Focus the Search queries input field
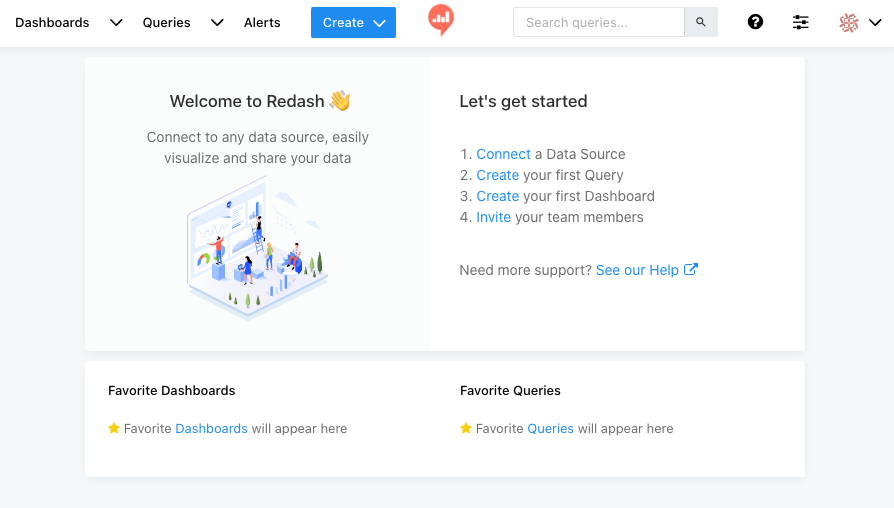Viewport: 894px width, 508px height. pyautogui.click(x=599, y=22)
